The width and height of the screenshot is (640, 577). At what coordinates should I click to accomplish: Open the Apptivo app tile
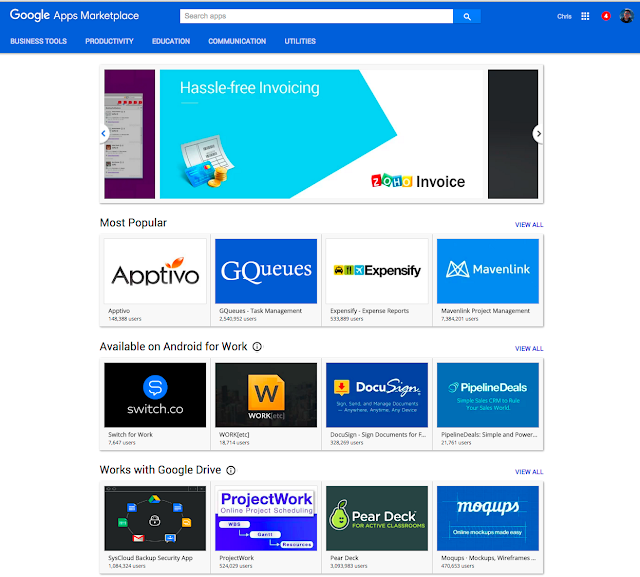[x=155, y=280]
